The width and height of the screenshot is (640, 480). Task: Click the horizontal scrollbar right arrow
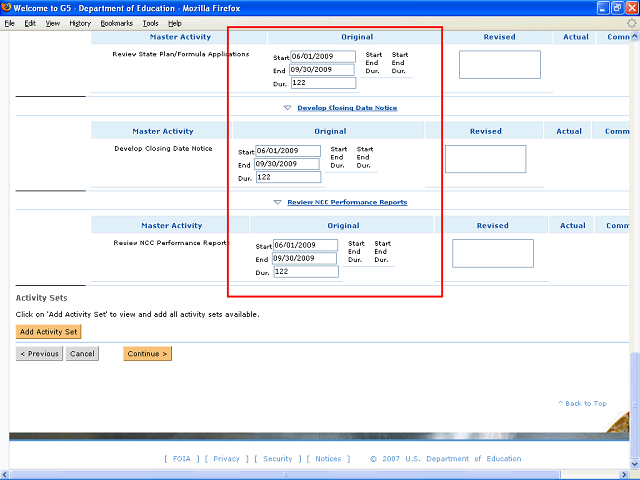coord(624,475)
